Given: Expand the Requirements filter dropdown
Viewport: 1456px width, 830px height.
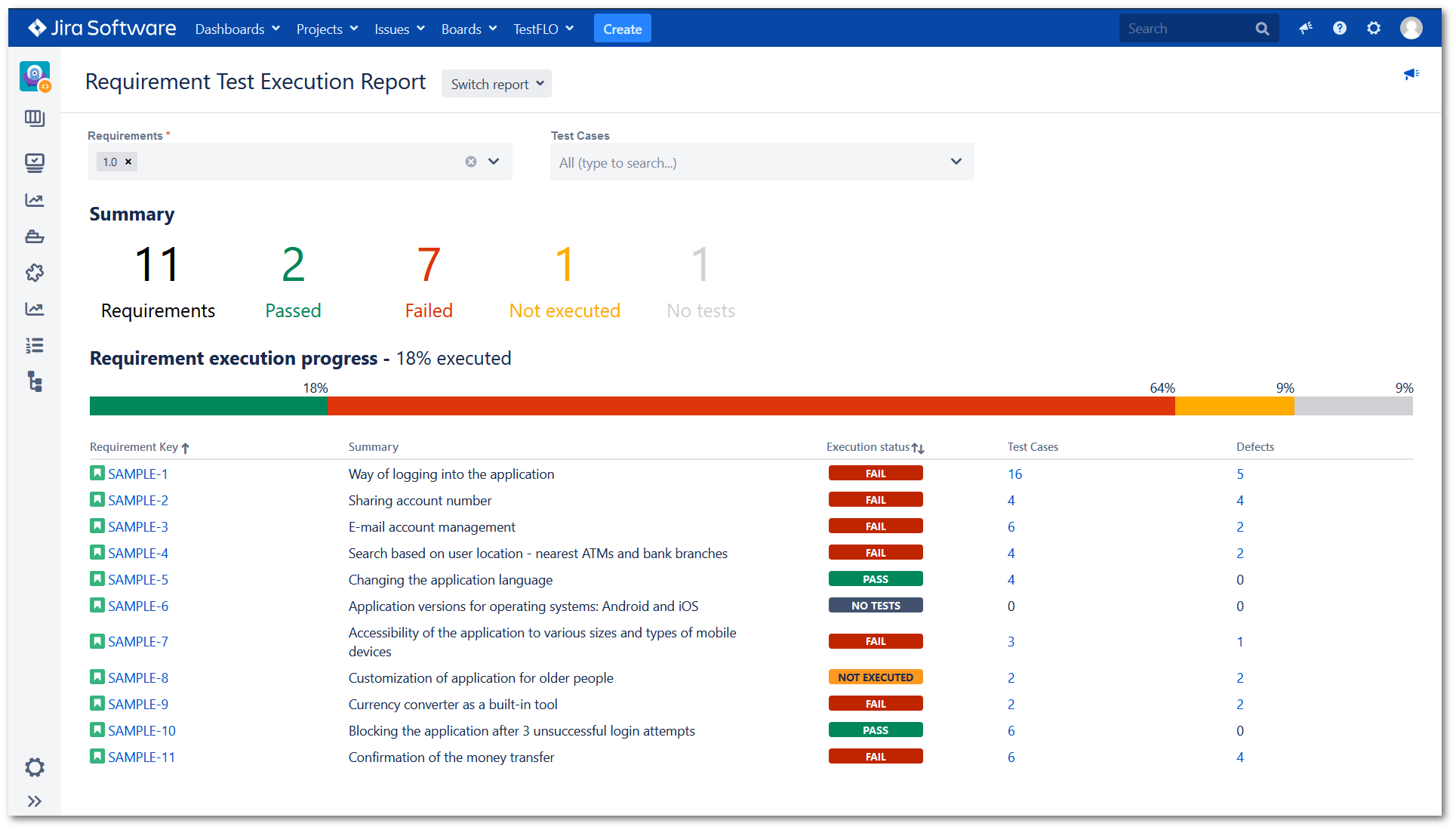Looking at the screenshot, I should point(494,161).
